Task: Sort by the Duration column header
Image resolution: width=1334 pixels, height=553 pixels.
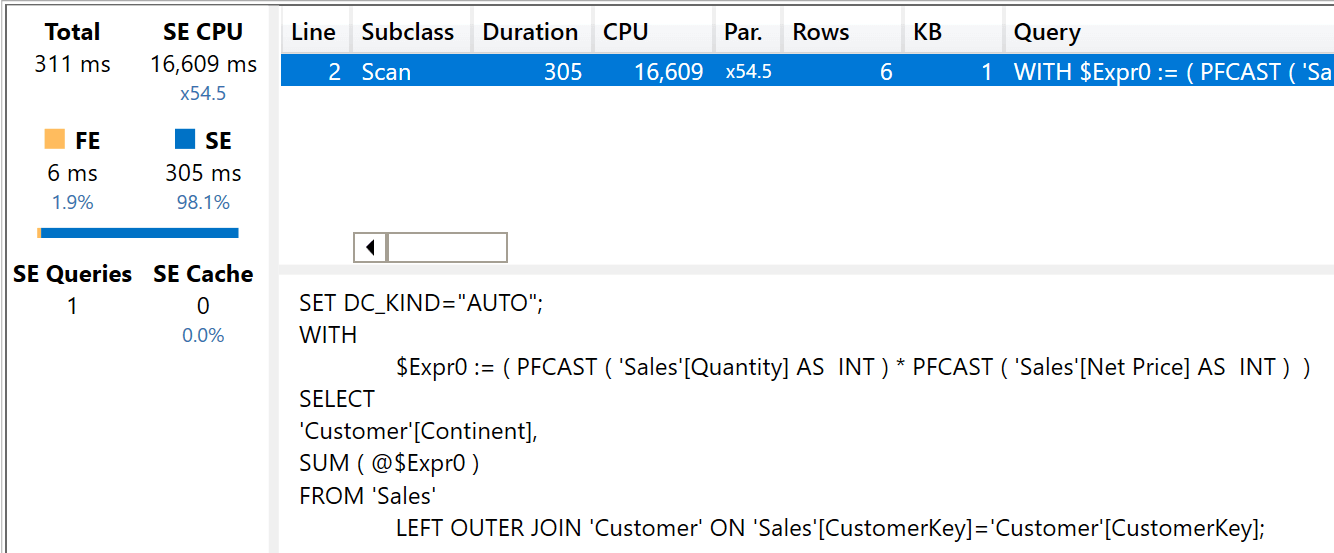Action: (x=532, y=32)
